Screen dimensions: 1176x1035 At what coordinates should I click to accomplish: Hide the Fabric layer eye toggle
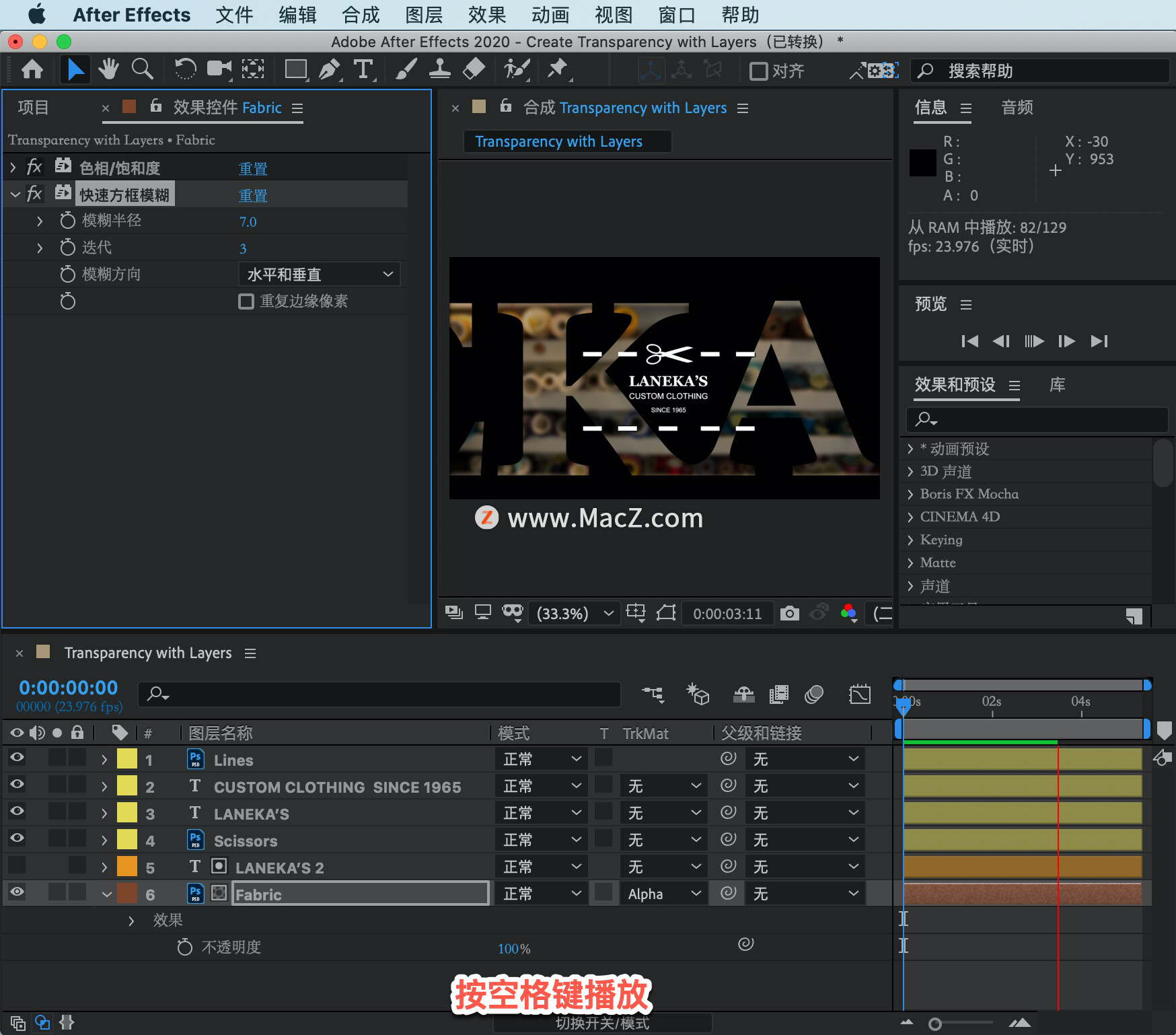(x=17, y=892)
